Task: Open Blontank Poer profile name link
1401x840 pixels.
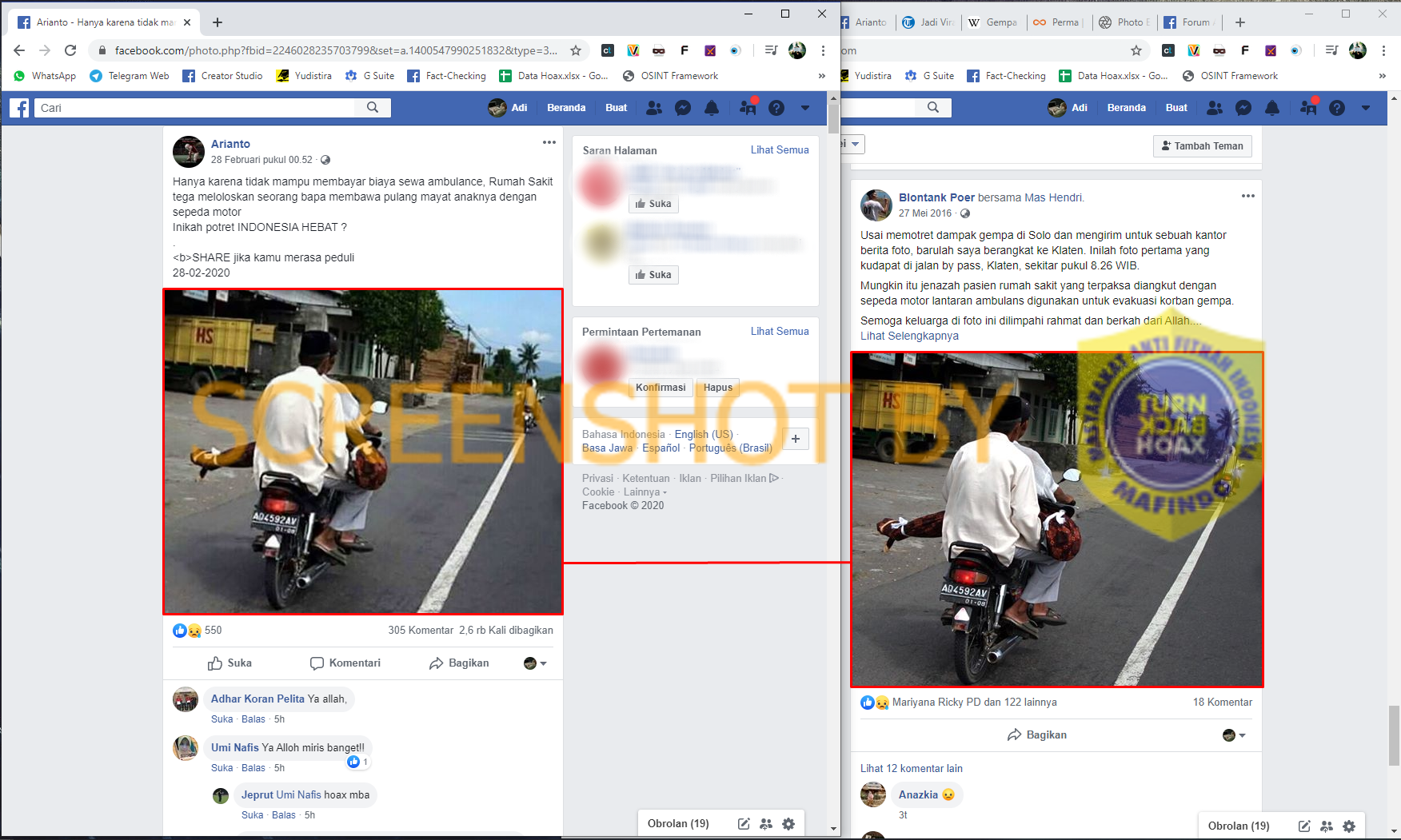Action: 936,197
